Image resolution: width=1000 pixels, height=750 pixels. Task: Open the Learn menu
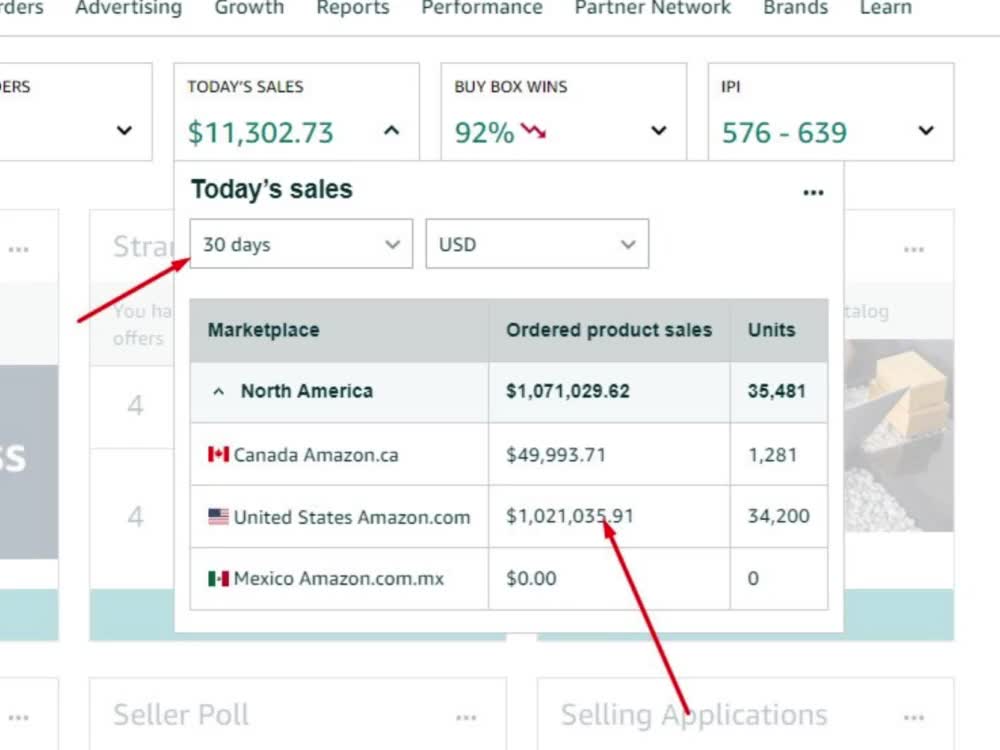(x=885, y=8)
